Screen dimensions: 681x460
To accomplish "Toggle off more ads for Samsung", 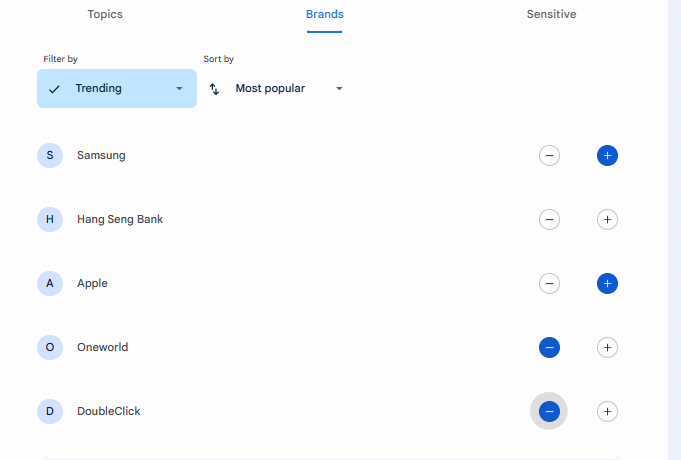I will tap(607, 155).
